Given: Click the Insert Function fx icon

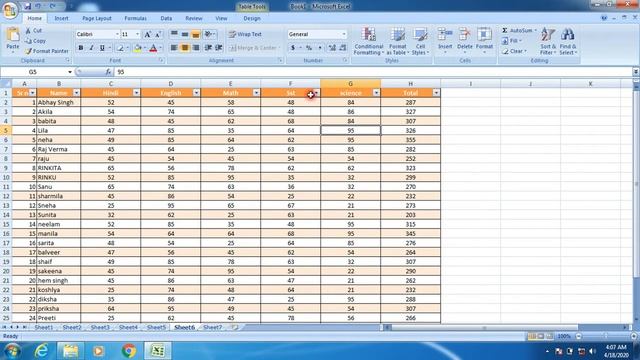Looking at the screenshot, I should 108,72.
